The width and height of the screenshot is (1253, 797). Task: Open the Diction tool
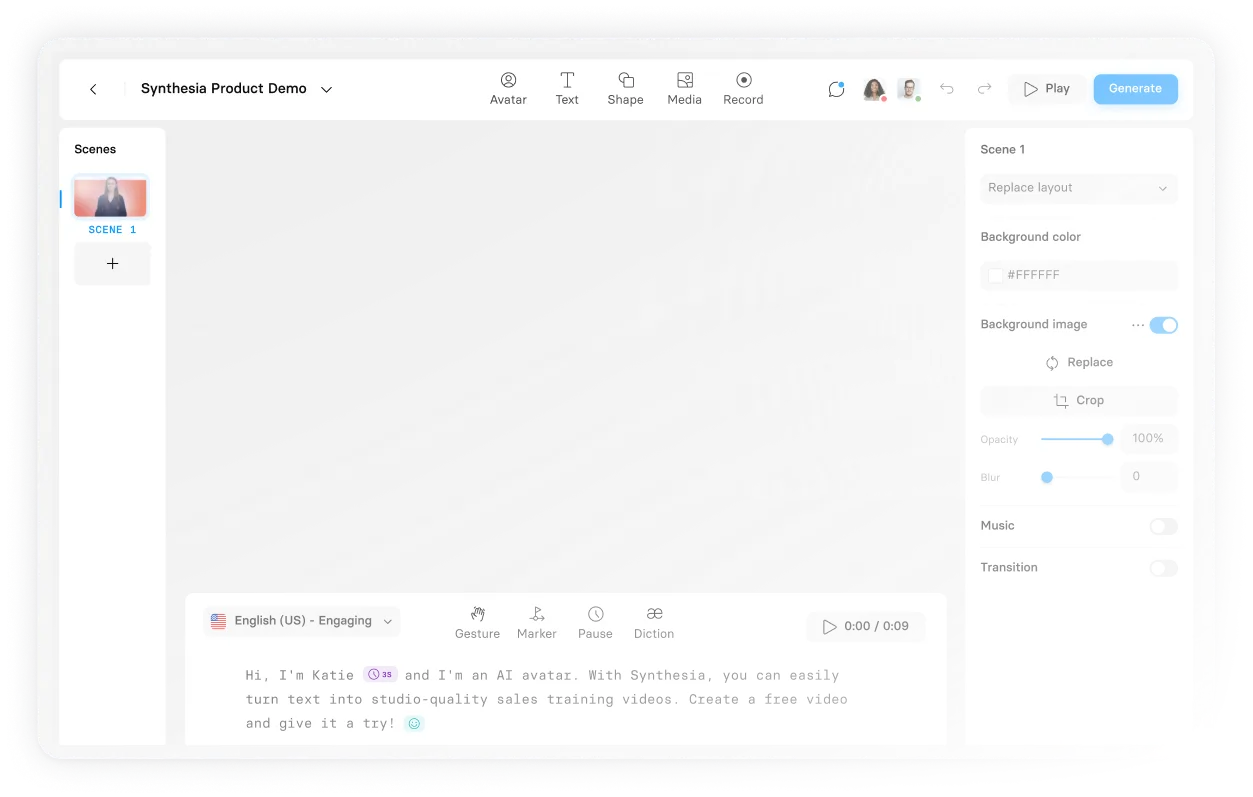(x=654, y=622)
